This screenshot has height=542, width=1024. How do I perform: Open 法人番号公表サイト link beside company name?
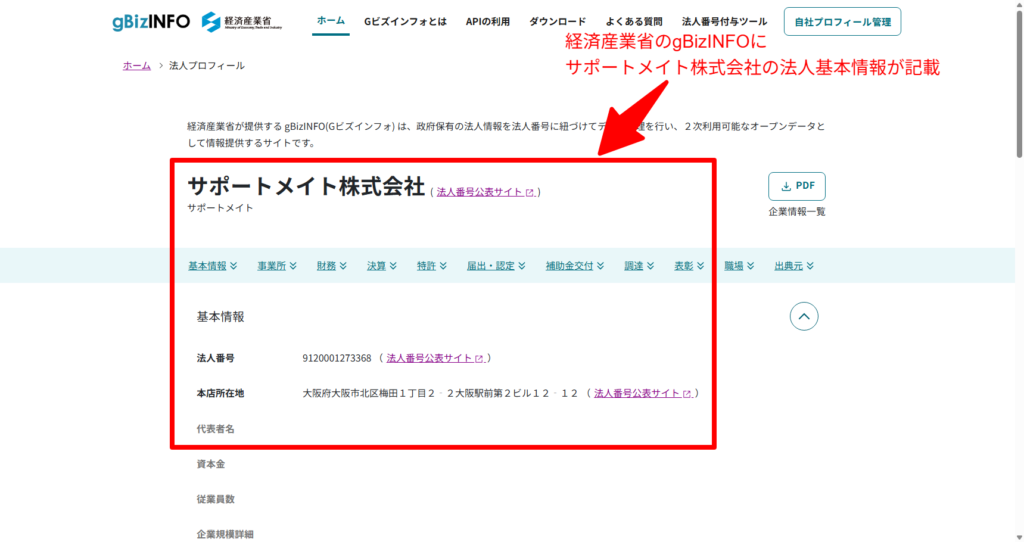[x=485, y=192]
